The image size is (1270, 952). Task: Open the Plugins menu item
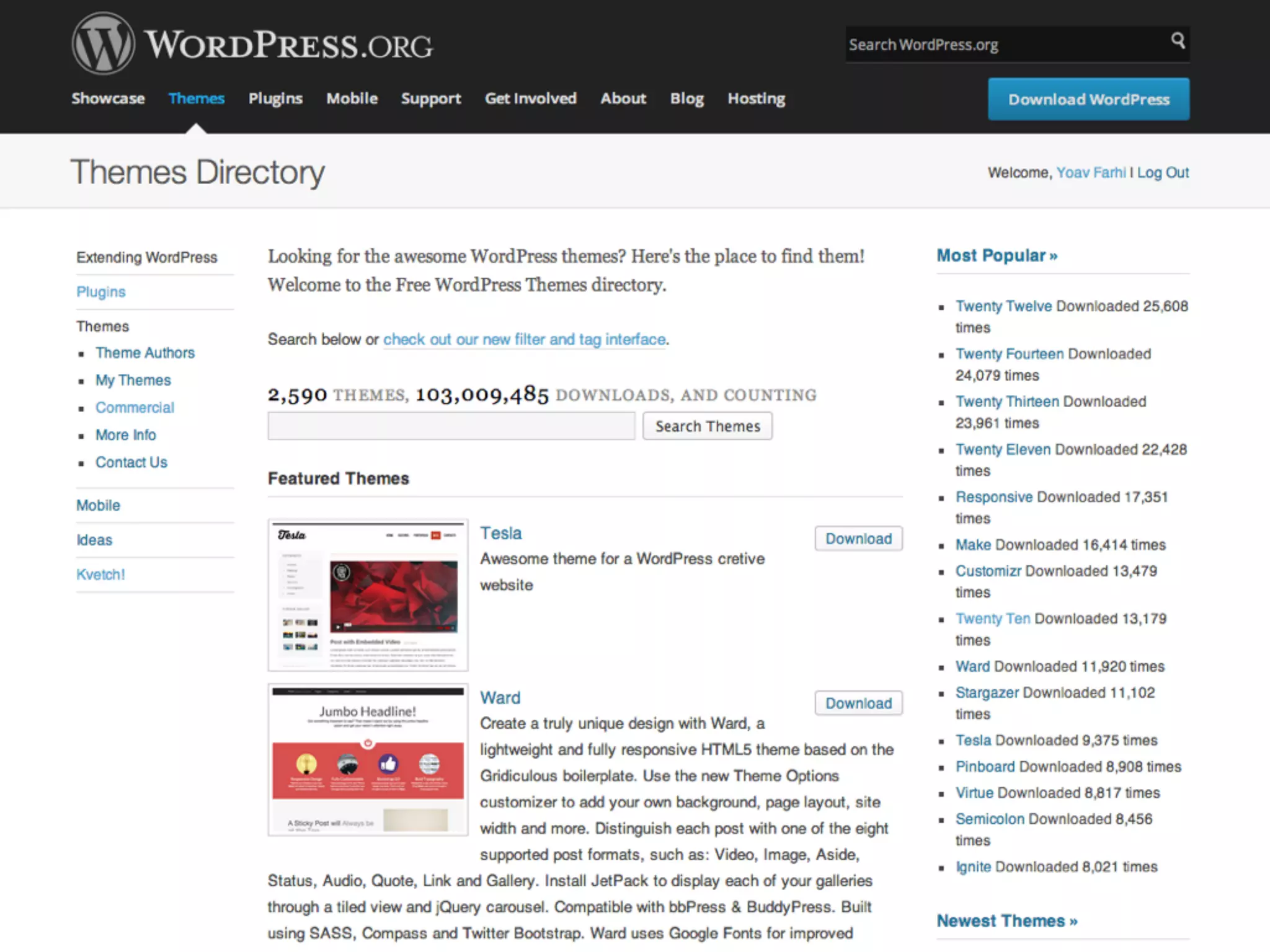pos(275,99)
